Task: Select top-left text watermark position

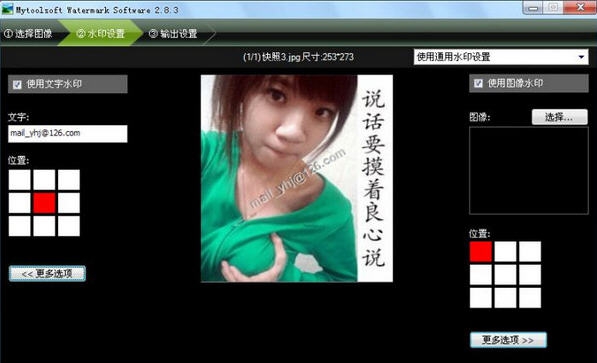Action: pos(20,180)
